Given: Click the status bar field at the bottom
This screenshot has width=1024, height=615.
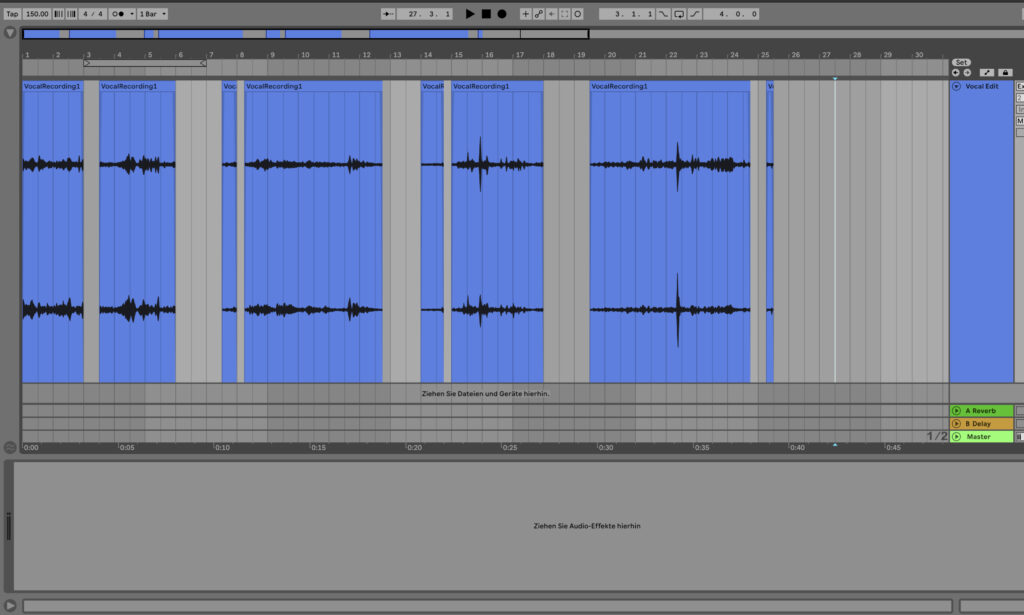Looking at the screenshot, I should [x=487, y=606].
